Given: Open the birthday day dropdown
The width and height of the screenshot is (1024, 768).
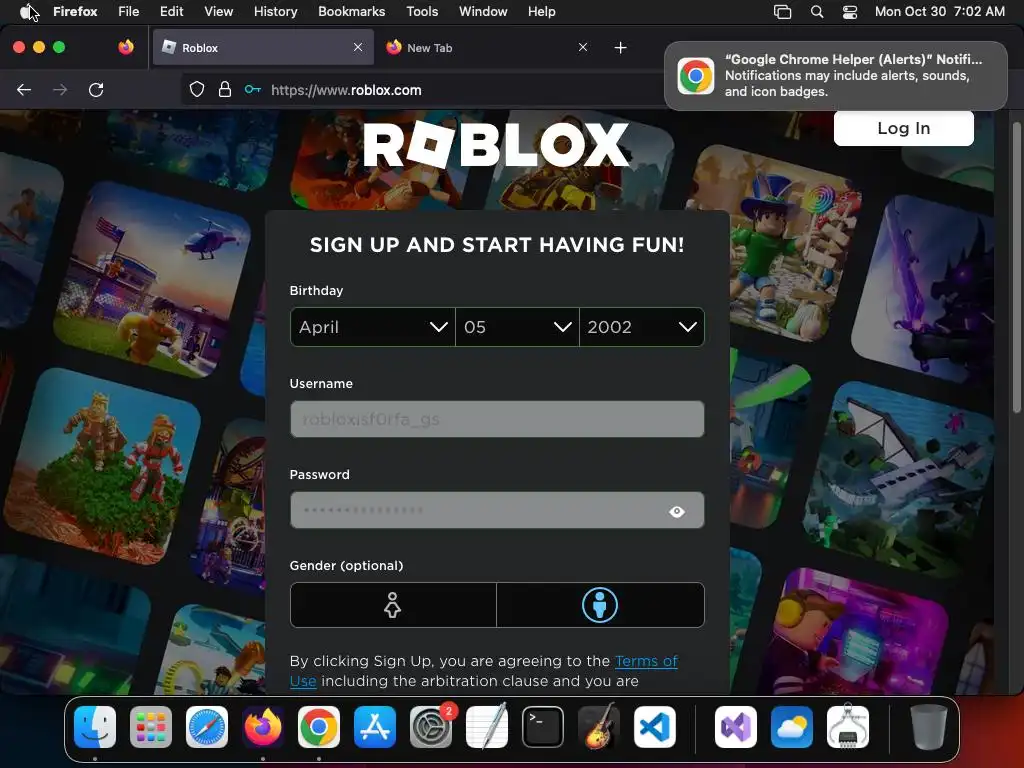Looking at the screenshot, I should 517,327.
